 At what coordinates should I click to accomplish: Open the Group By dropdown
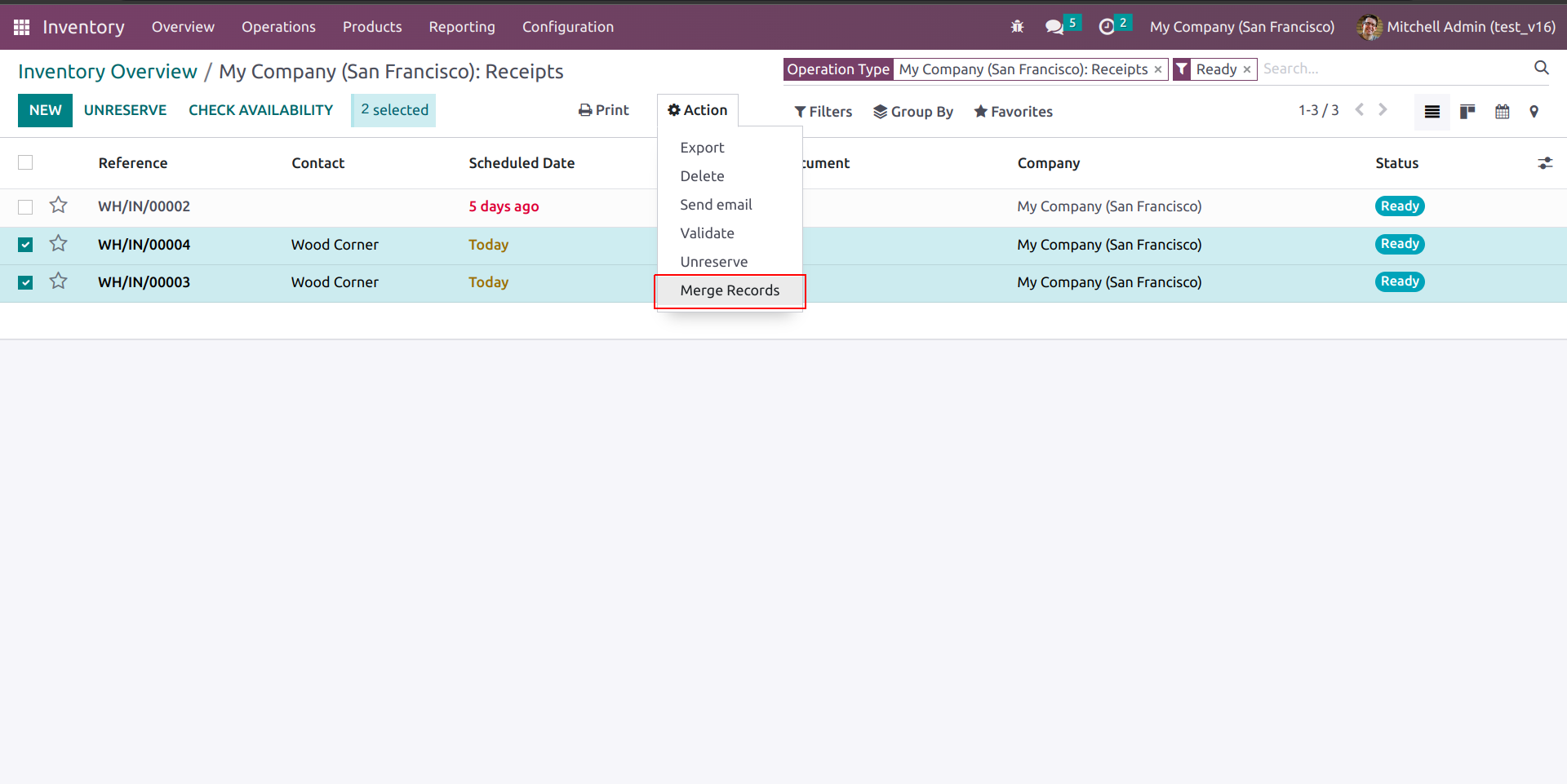pos(913,112)
